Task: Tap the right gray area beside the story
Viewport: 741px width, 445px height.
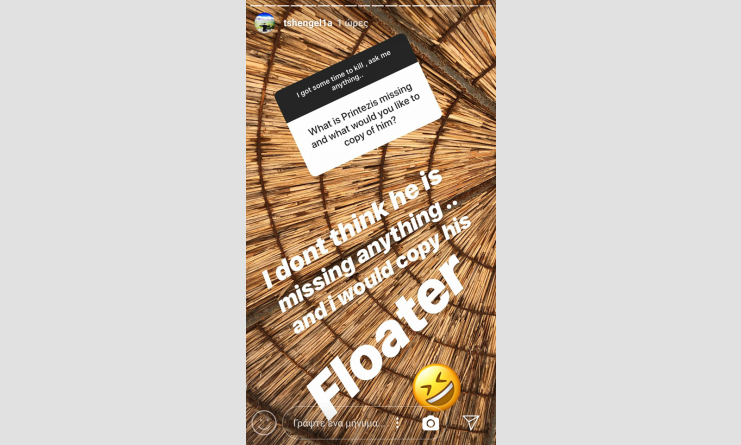Action: click(x=619, y=222)
